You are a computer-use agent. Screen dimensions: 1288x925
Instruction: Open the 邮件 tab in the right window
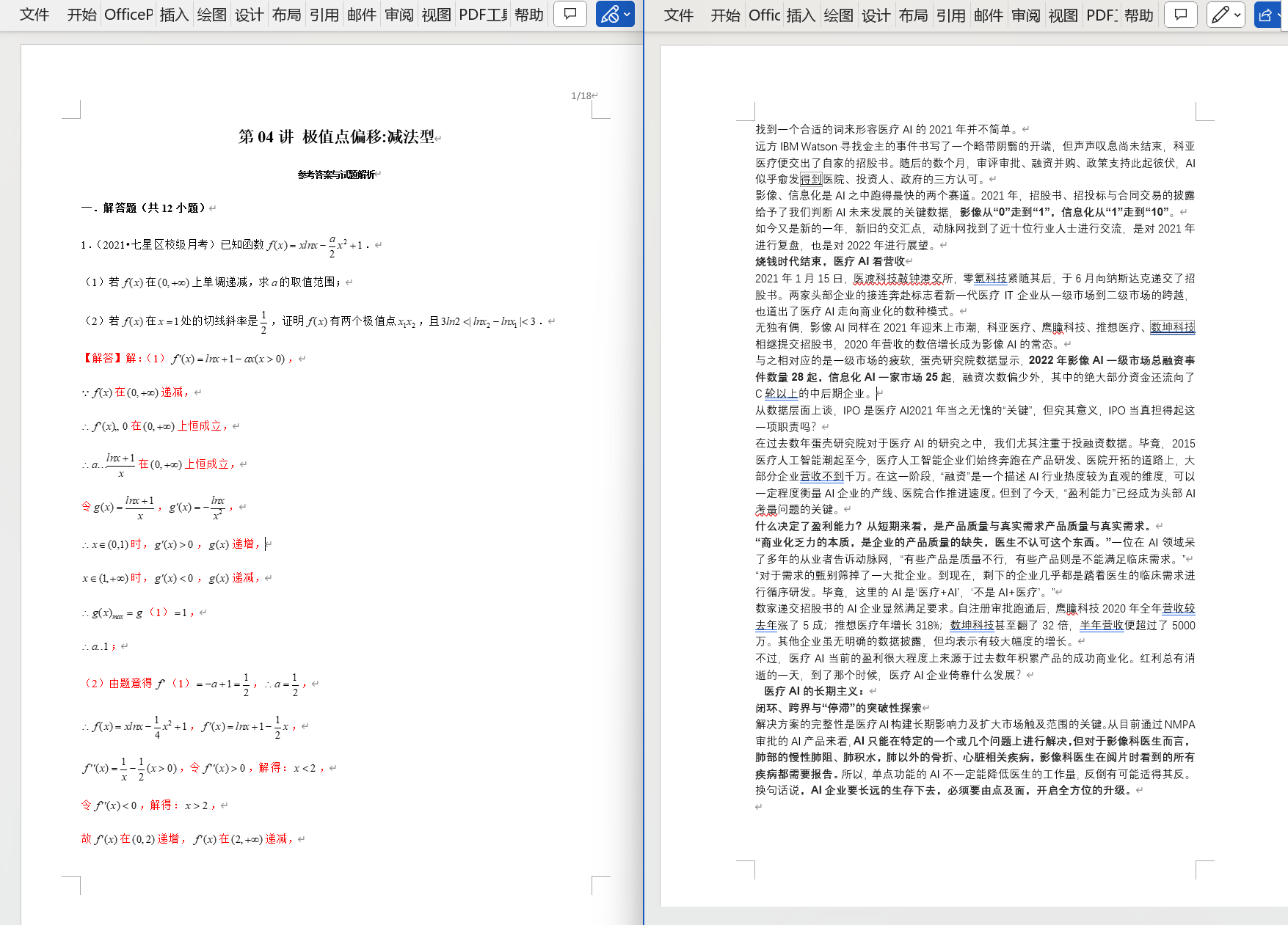coord(988,14)
